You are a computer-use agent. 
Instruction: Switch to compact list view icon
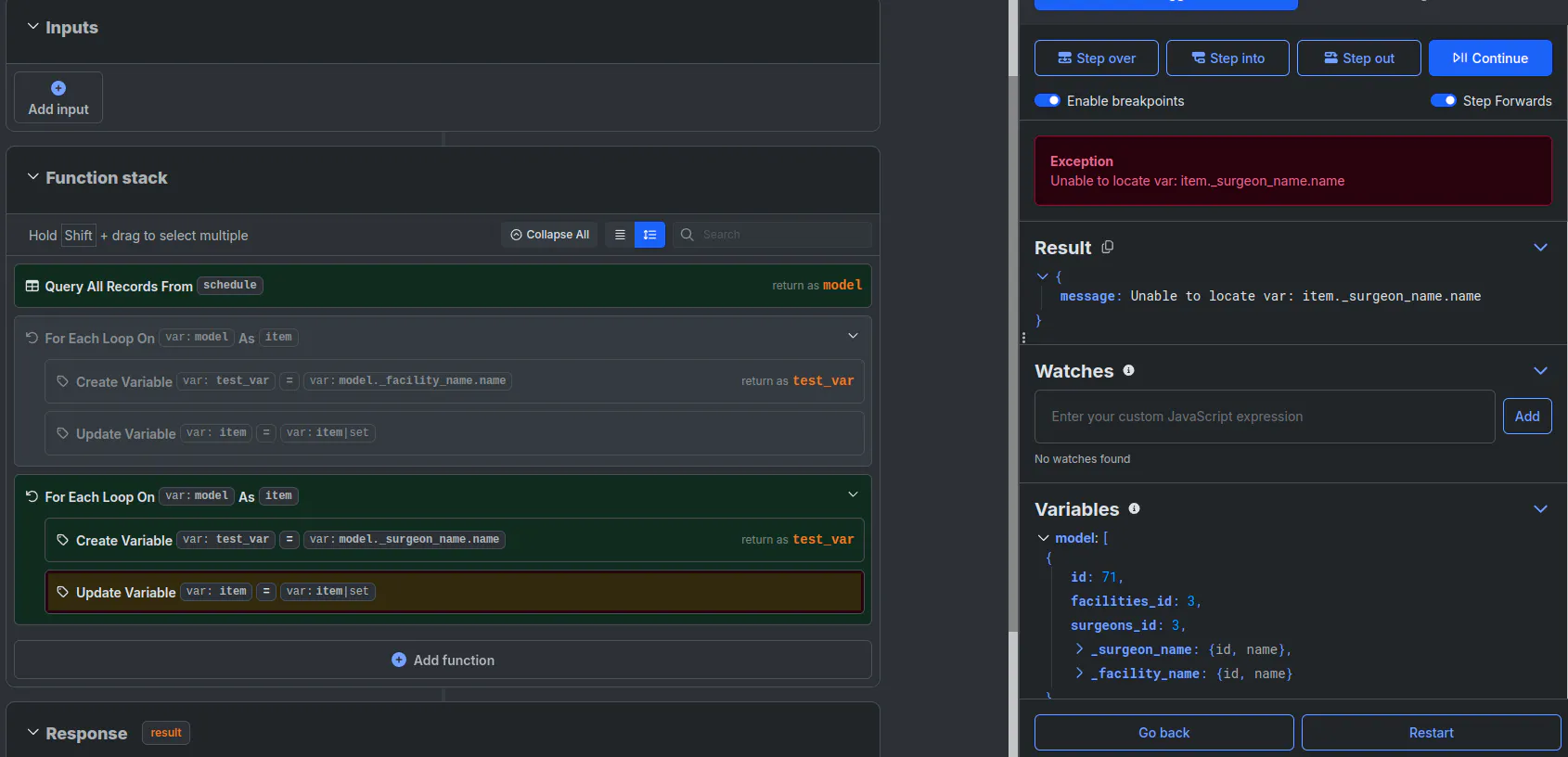click(620, 235)
